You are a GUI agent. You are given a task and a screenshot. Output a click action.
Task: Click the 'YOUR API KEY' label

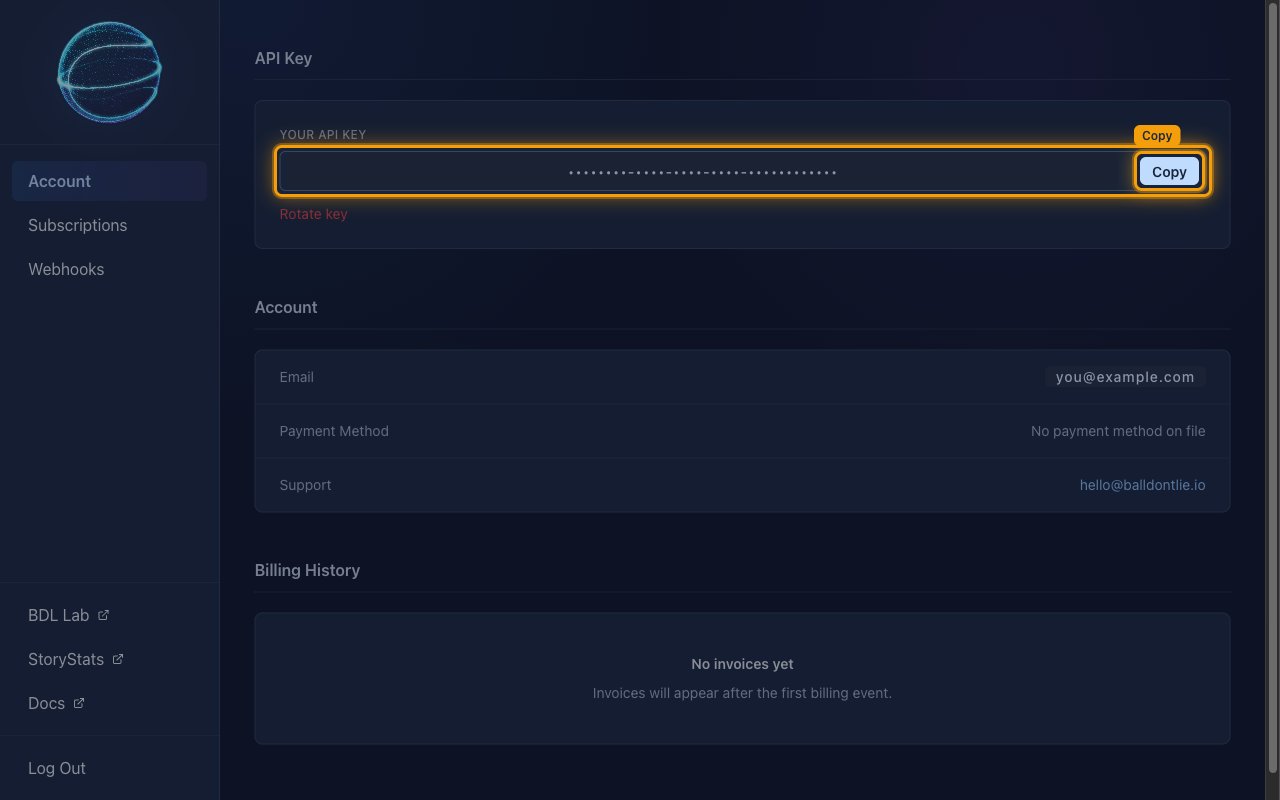323,135
